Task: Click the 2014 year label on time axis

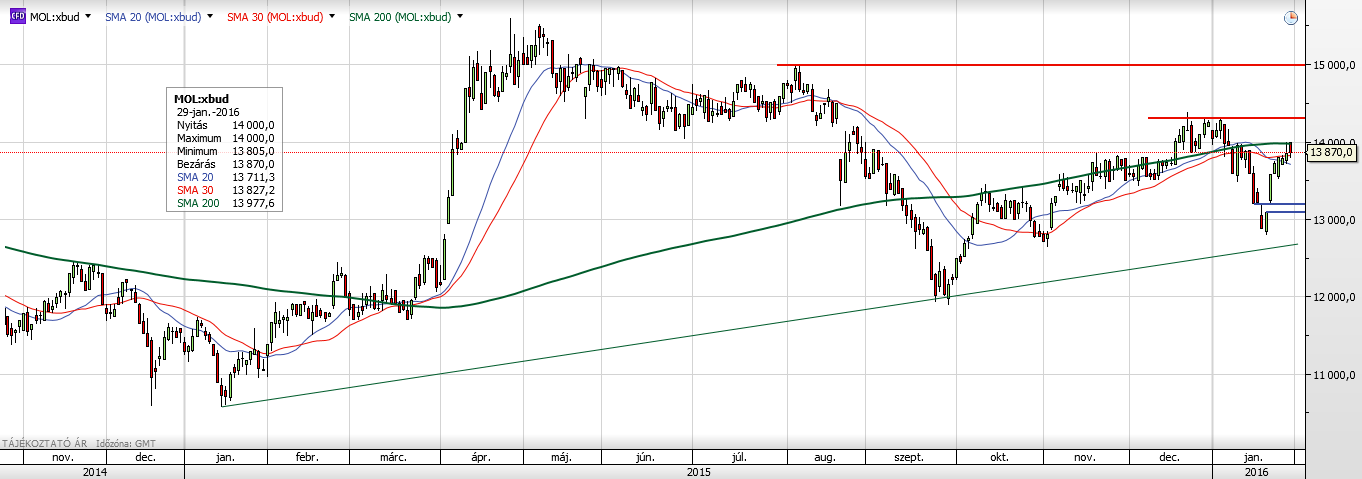Action: [x=95, y=471]
